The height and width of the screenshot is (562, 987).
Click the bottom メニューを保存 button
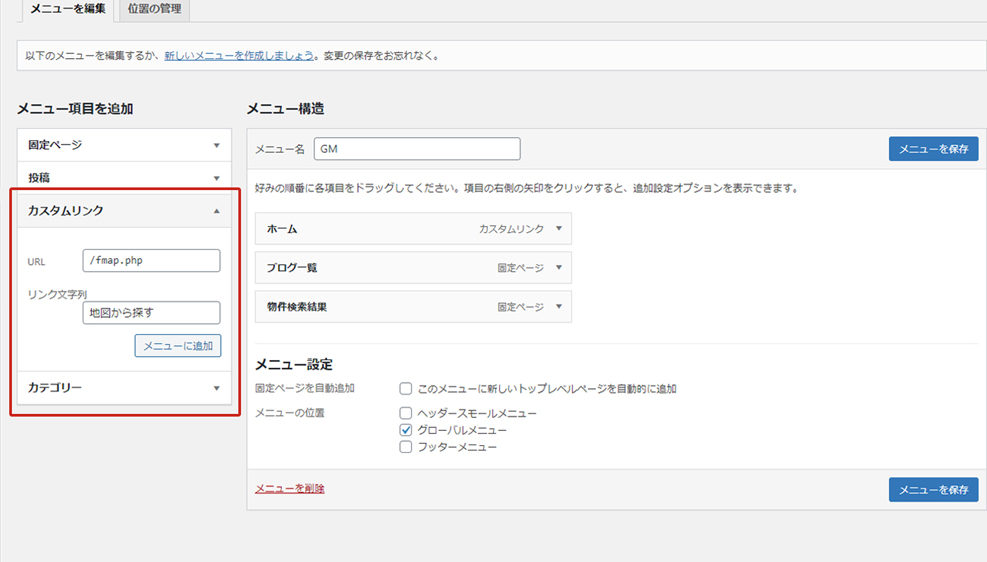(x=933, y=489)
